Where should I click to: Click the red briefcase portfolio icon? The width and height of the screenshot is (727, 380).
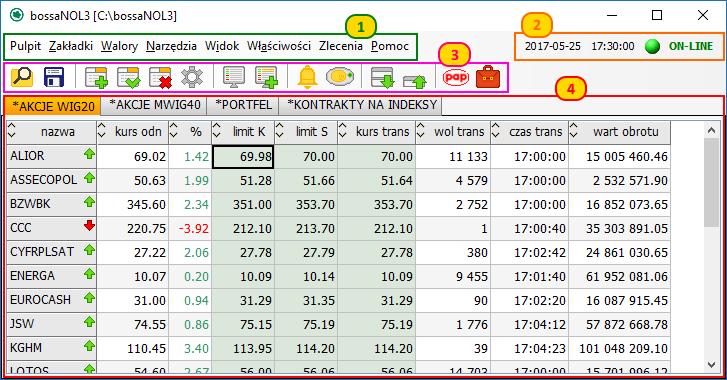click(488, 77)
